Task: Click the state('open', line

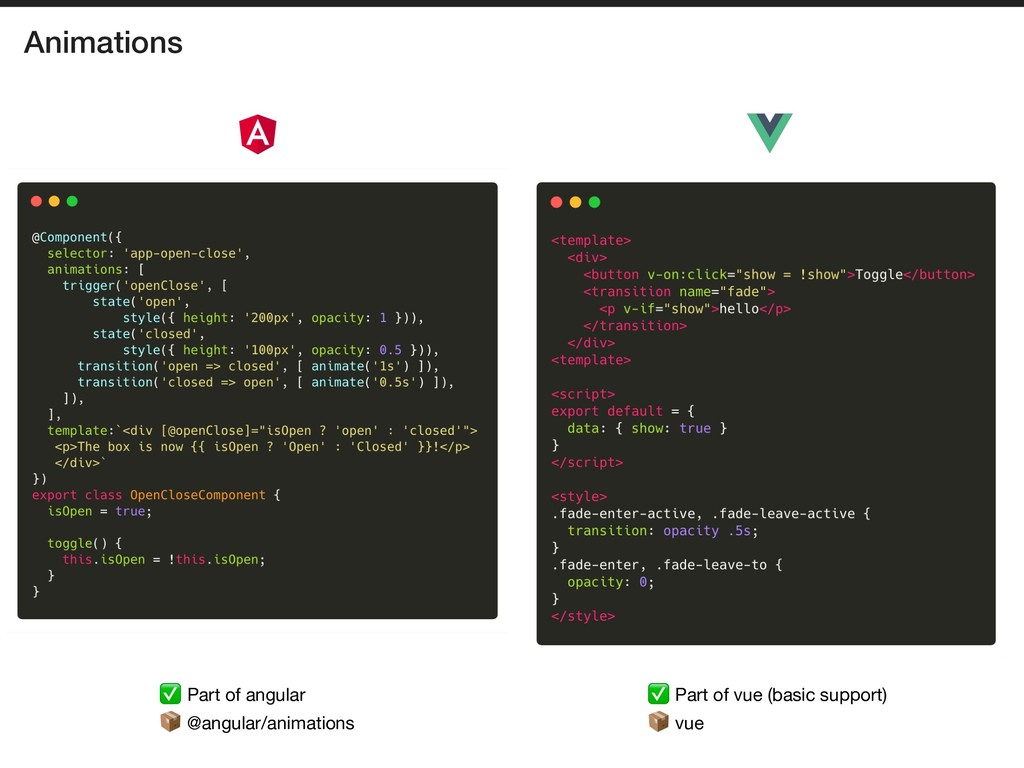Action: tap(140, 302)
